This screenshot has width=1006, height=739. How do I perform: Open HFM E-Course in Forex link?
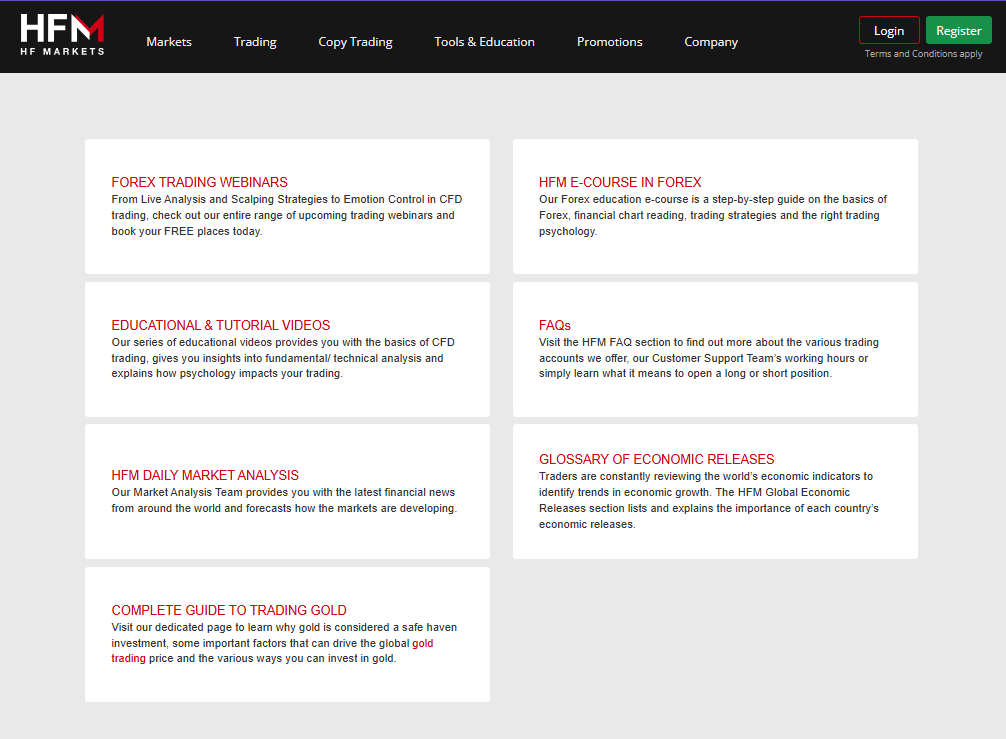620,182
